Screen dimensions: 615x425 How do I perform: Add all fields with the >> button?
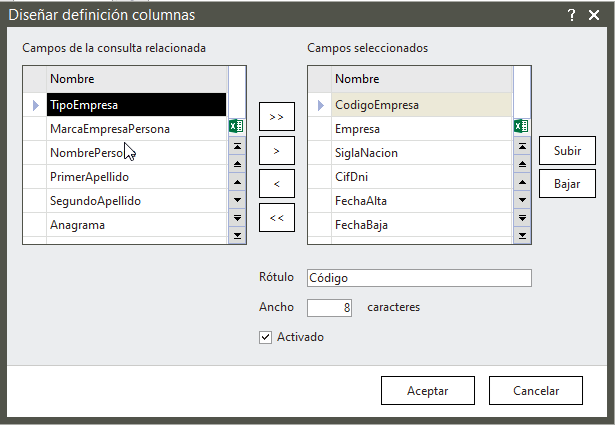click(277, 116)
